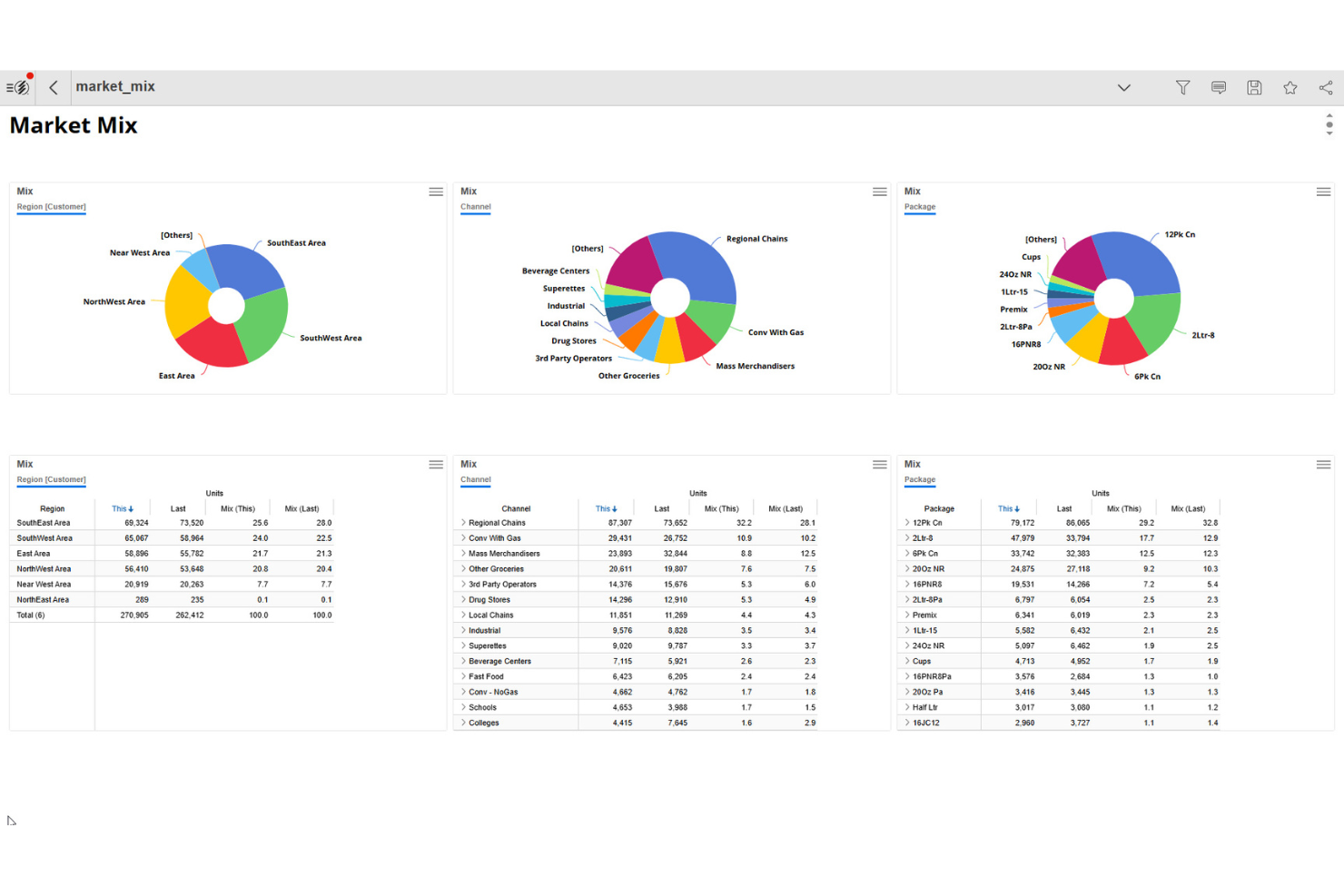Click Premix row label in Package table
The height and width of the screenshot is (896, 1344).
pyautogui.click(x=924, y=615)
